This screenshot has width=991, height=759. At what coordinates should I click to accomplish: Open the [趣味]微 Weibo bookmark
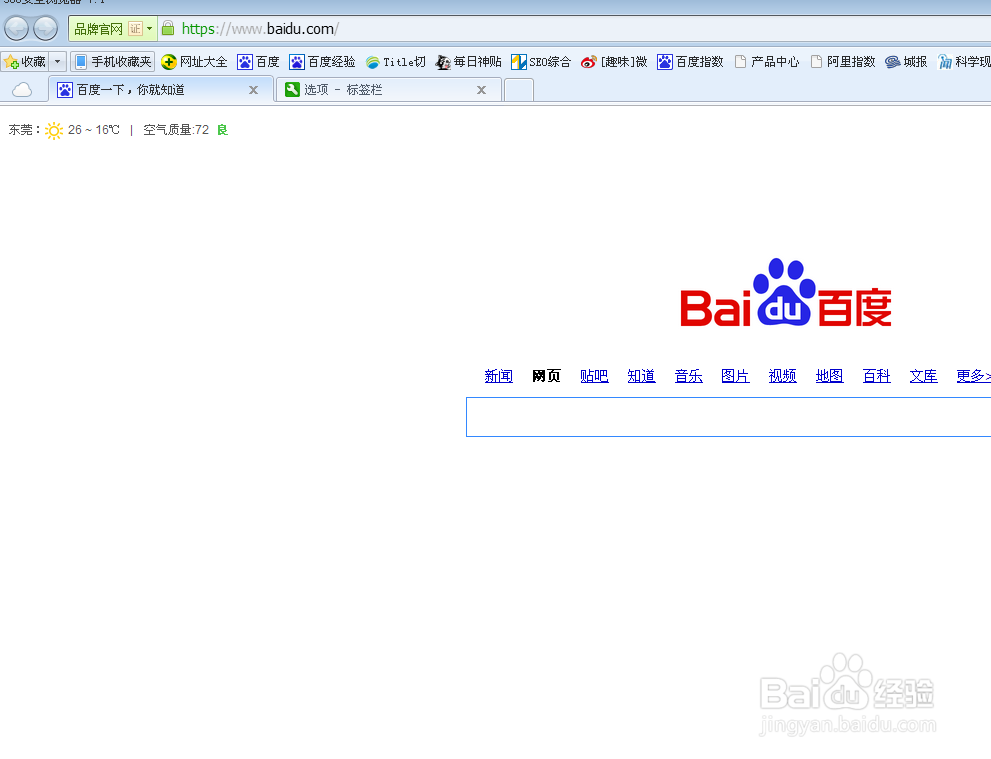pyautogui.click(x=614, y=61)
